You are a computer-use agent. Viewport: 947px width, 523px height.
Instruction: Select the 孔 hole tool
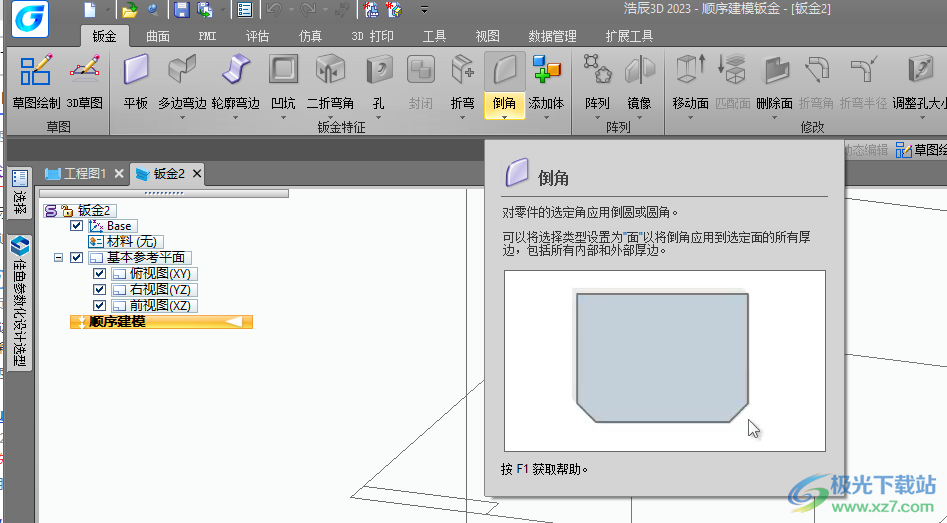[x=379, y=82]
